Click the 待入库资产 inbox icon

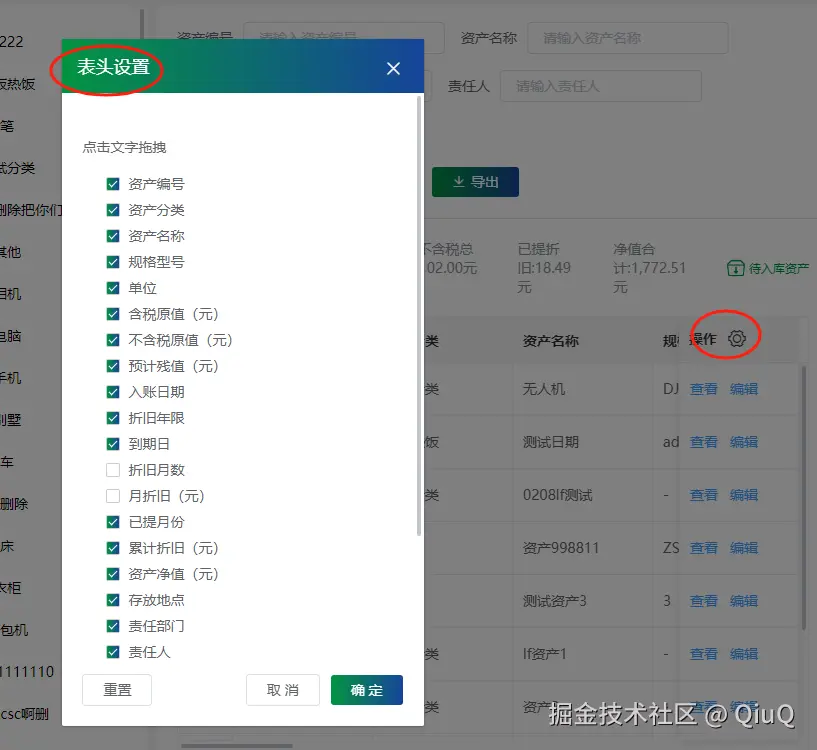coord(735,268)
